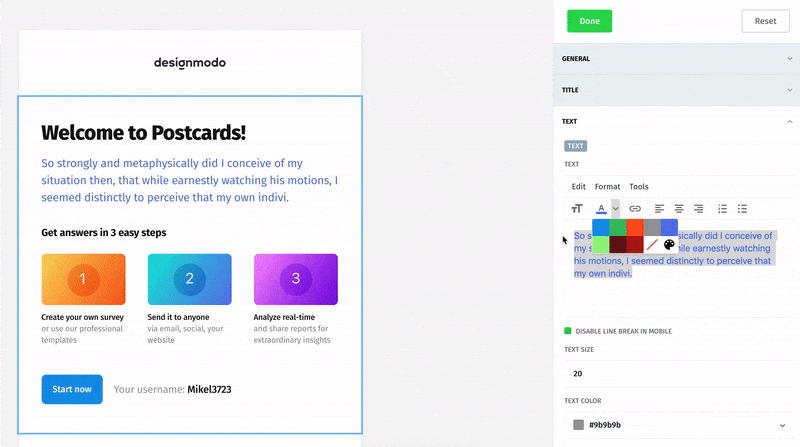Screen dimensions: 800x447
Task: Edit the text size field showing 20
Action: click(x=679, y=374)
